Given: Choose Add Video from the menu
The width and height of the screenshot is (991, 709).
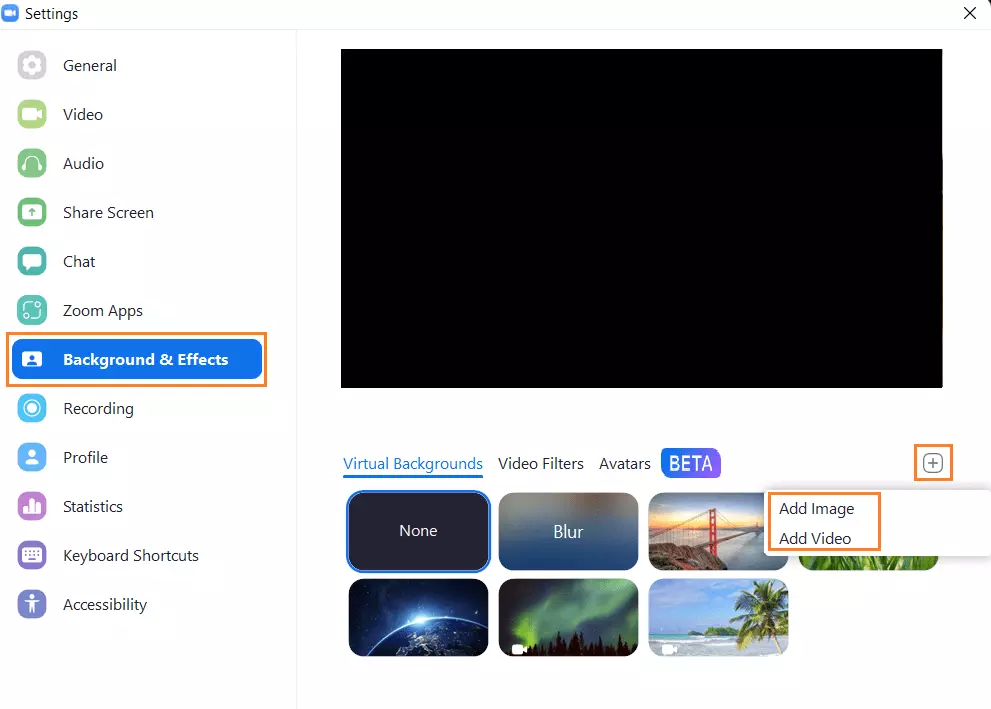Looking at the screenshot, I should 817,537.
